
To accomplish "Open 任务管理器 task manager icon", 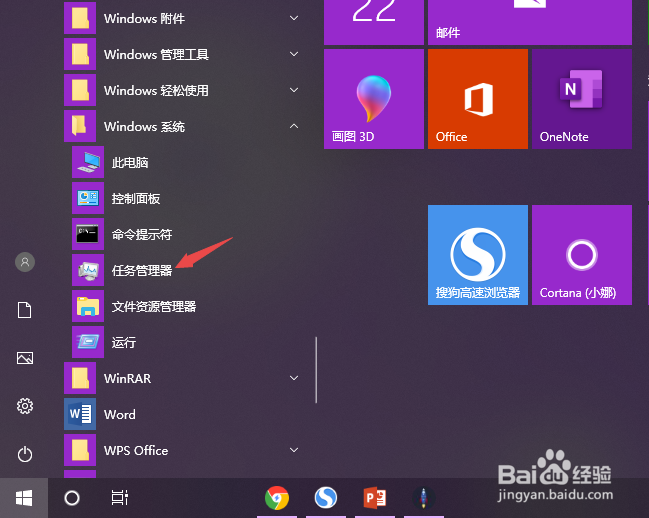I will (x=88, y=270).
